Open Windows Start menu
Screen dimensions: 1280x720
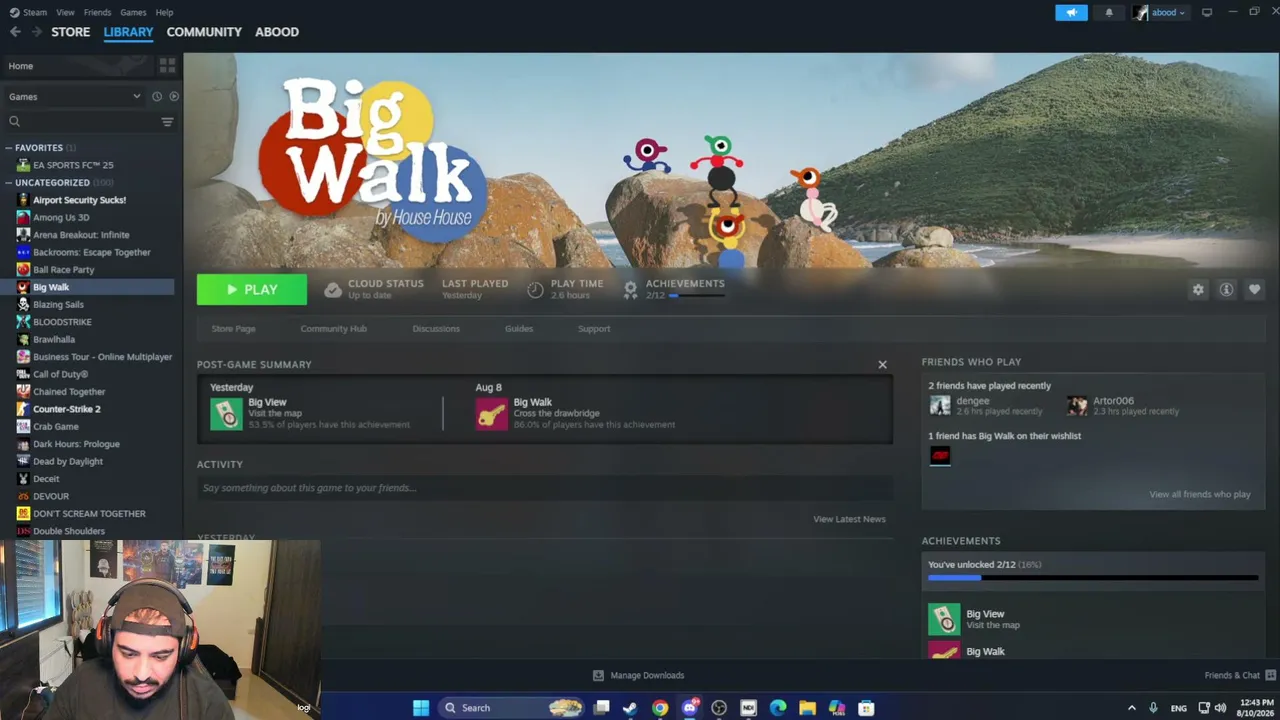point(421,708)
